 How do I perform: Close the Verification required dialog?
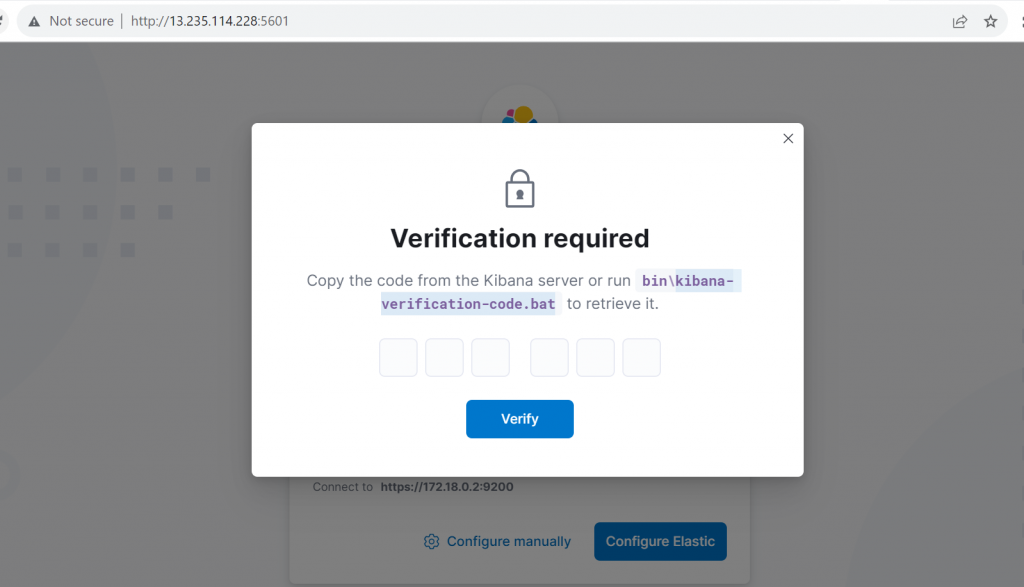coord(788,139)
